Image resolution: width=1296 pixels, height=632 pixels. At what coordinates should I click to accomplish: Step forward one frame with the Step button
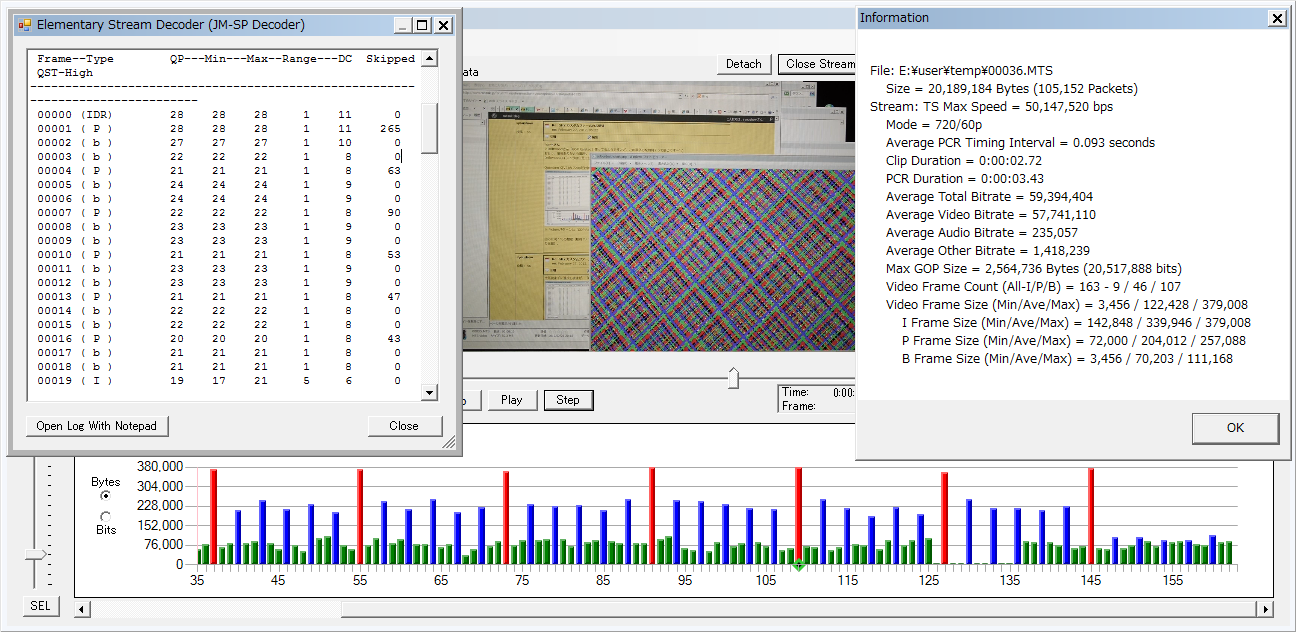568,400
